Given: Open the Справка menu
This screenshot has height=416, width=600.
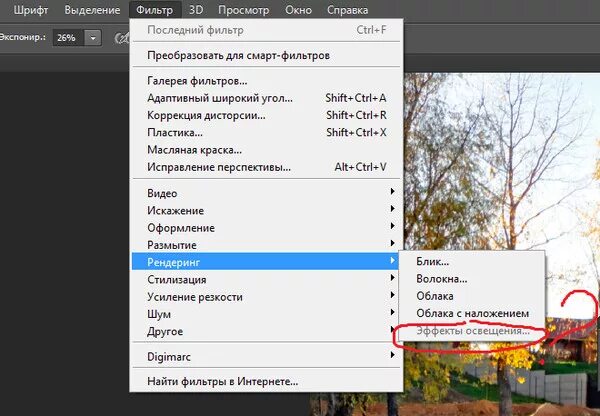Looking at the screenshot, I should (x=347, y=10).
